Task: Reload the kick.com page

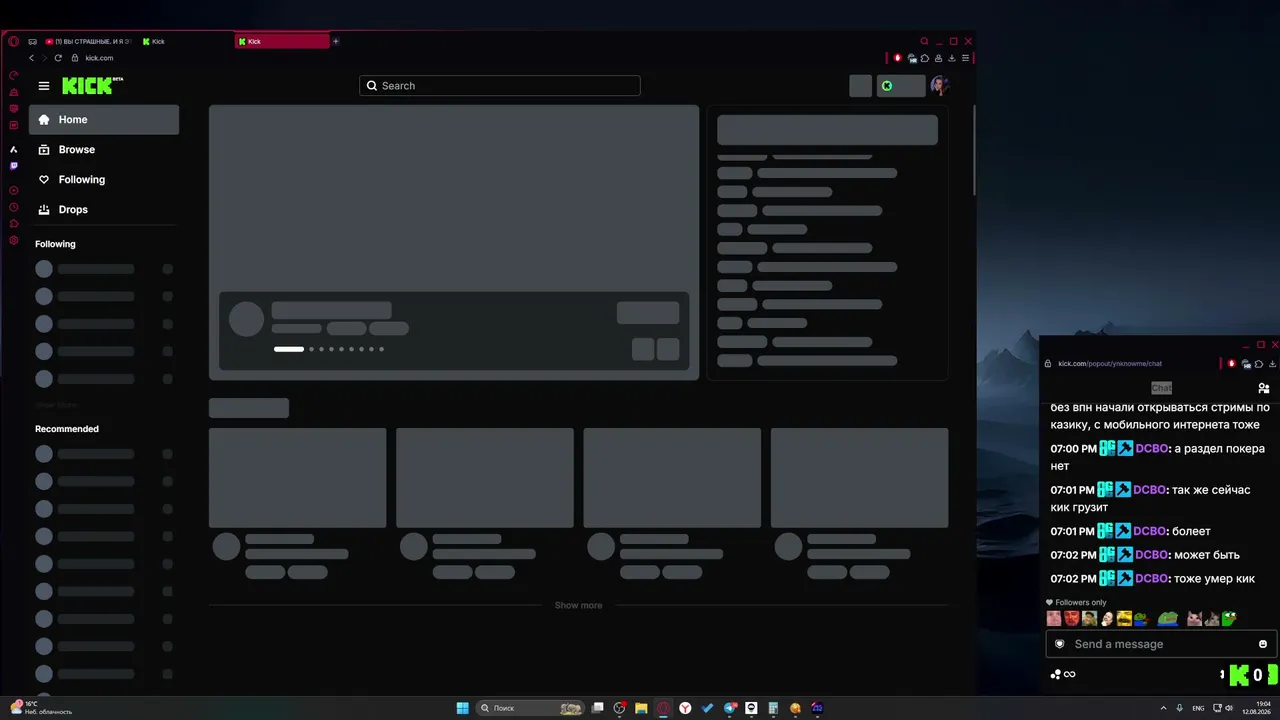Action: point(58,58)
